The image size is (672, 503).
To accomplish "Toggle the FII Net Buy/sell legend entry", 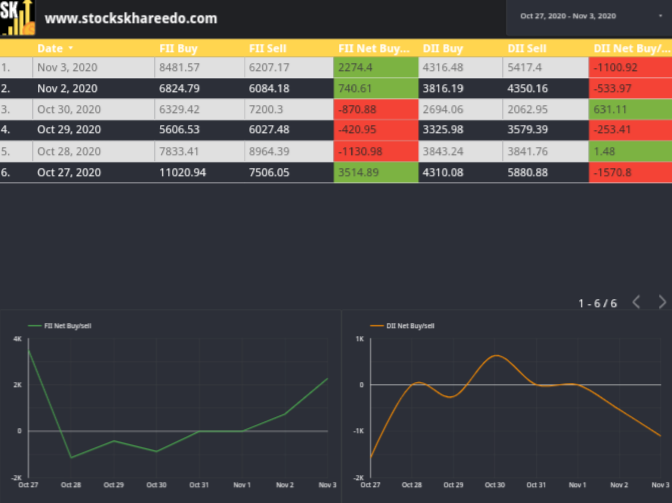I will coord(60,326).
